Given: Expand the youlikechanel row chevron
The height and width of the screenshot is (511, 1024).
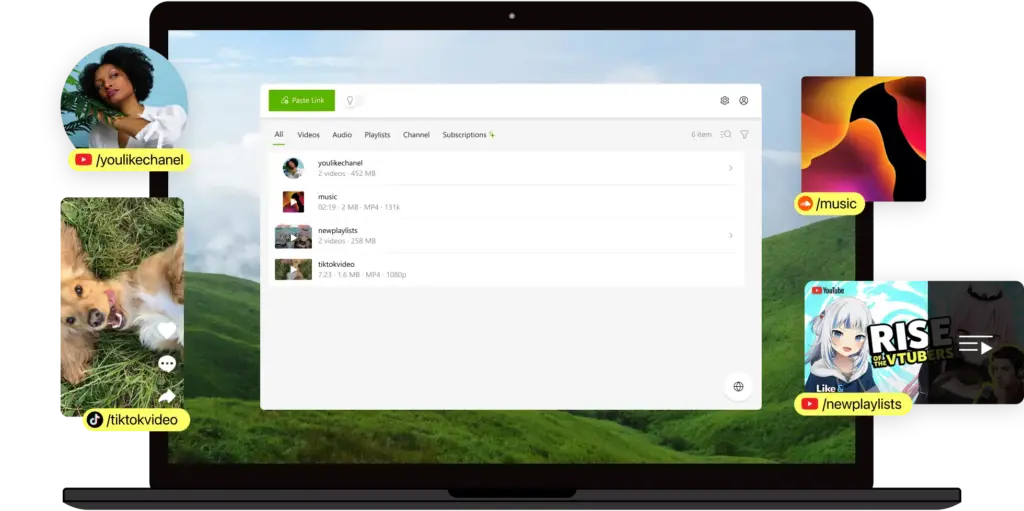Looking at the screenshot, I should click(731, 168).
